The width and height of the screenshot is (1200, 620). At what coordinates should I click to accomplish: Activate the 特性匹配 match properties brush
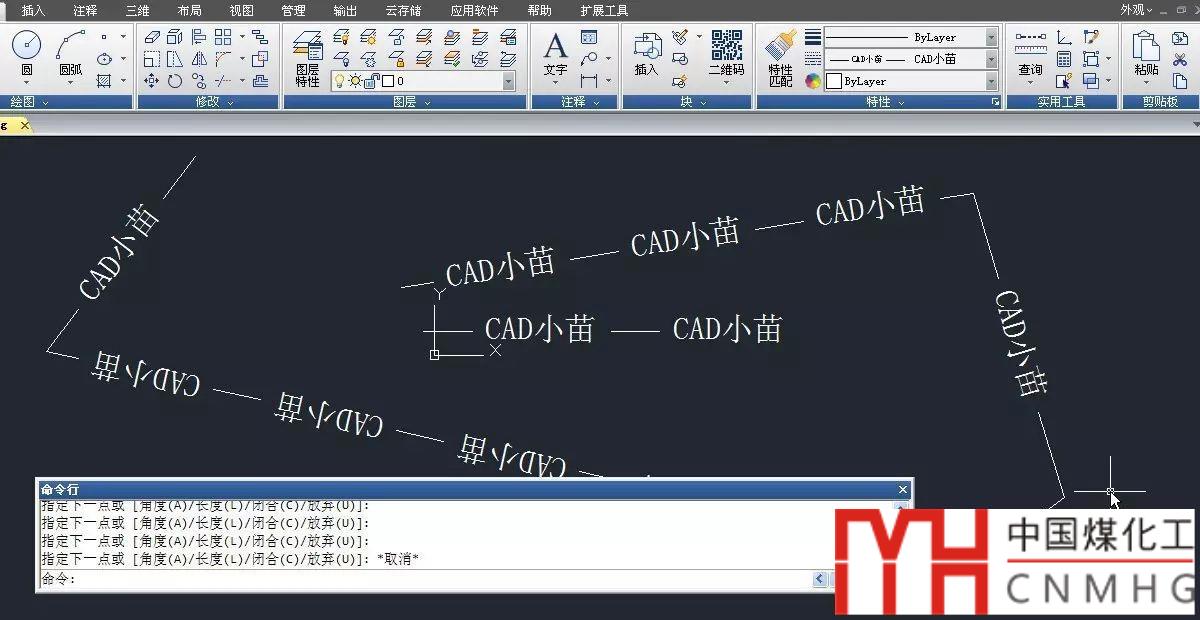point(780,58)
